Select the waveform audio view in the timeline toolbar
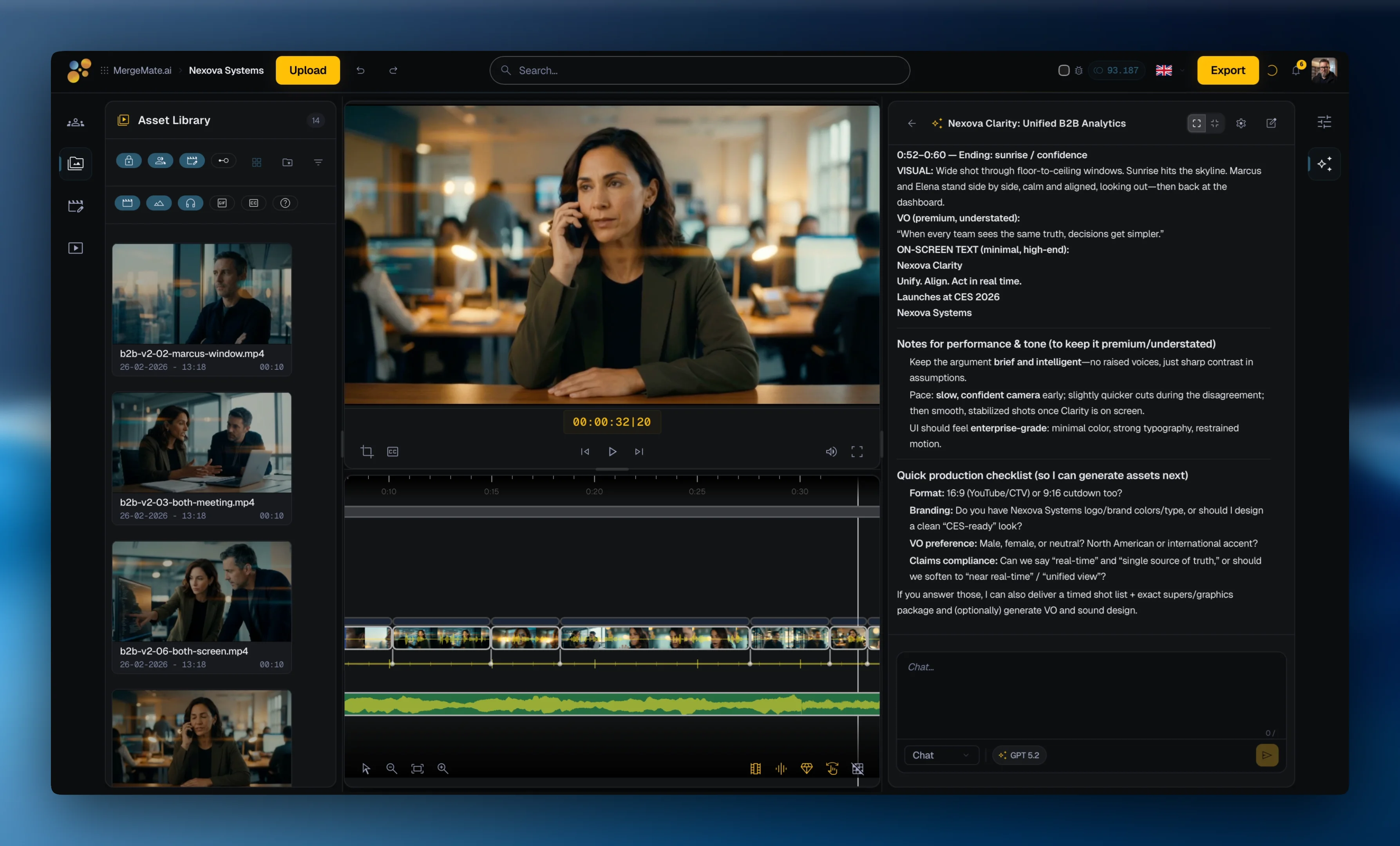 tap(781, 769)
